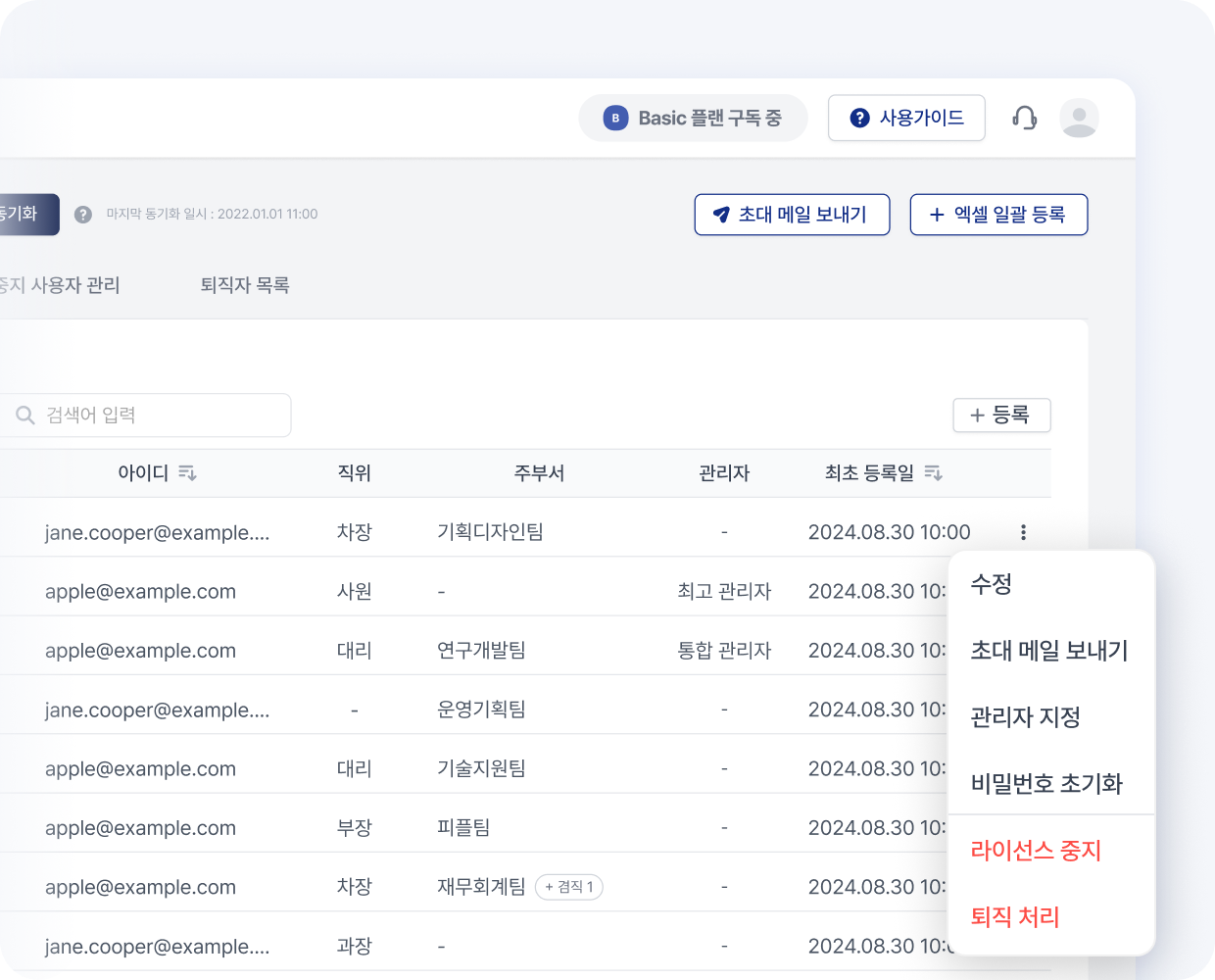Viewport: 1215px width, 980px height.
Task: Click the 동기화 button
Action: tap(27, 215)
